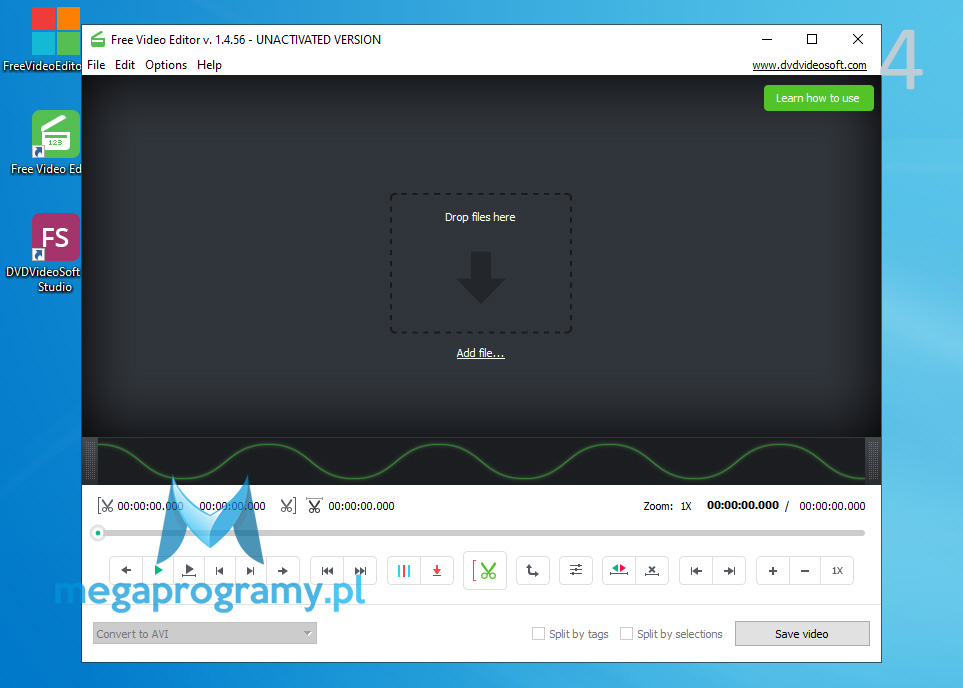963x688 pixels.
Task: Click the step backward arrow button
Action: (x=126, y=571)
